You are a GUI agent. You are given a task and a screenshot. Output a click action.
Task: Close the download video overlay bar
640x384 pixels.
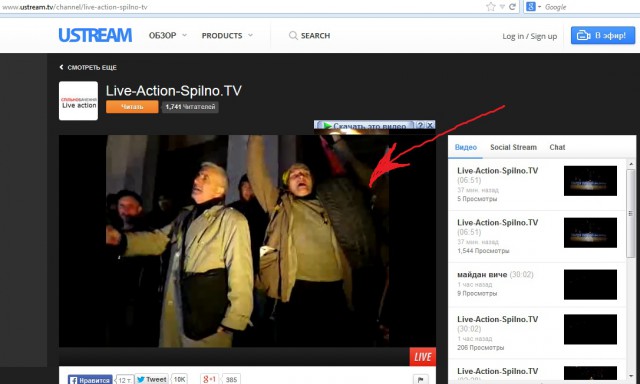pos(430,125)
